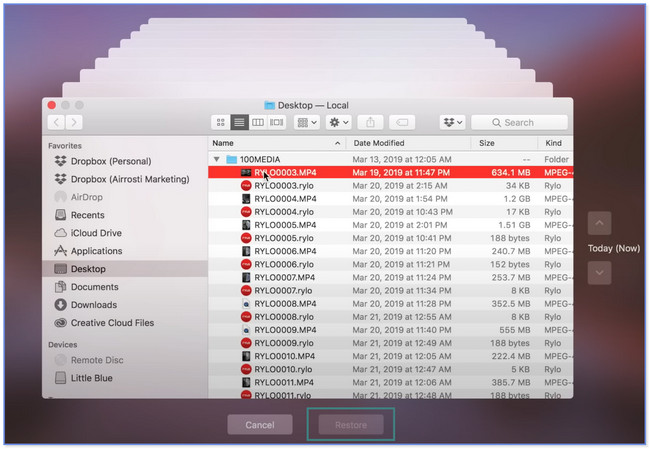Viewport: 650px width, 449px height.
Task: Click date Mar 20, 2019 at 10:43 PM
Action: pos(403,212)
